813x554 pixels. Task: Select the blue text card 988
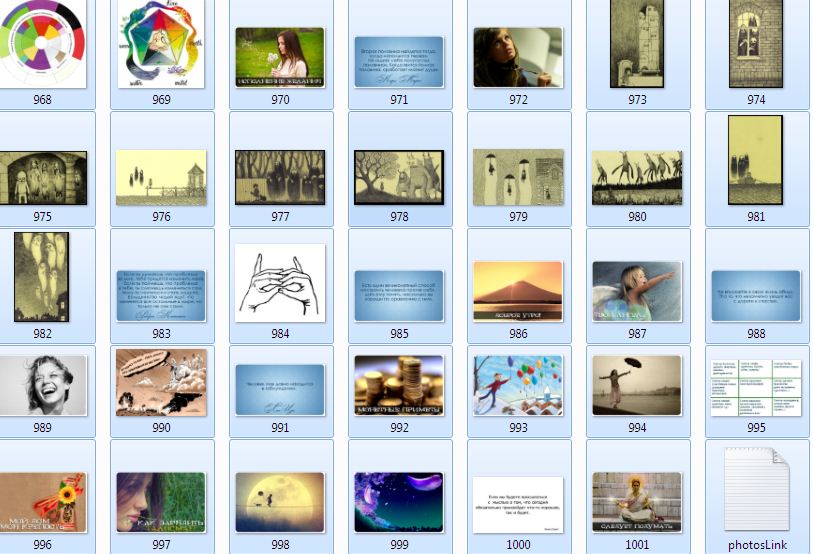pyautogui.click(x=756, y=296)
